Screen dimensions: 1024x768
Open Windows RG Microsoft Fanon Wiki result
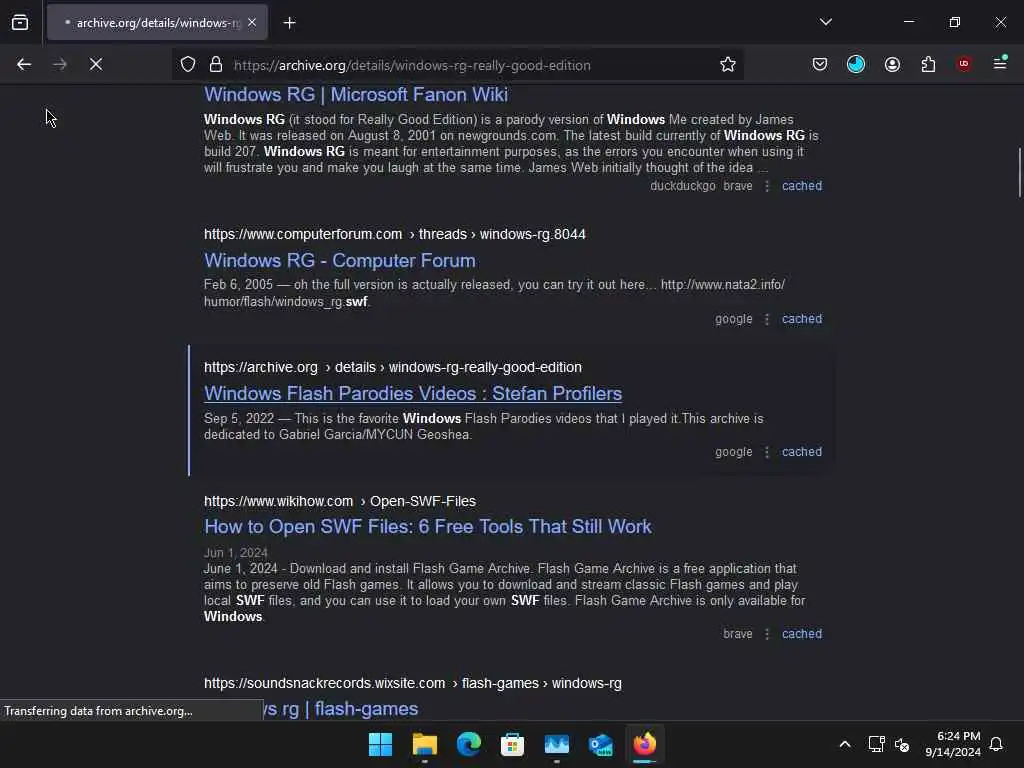click(356, 95)
